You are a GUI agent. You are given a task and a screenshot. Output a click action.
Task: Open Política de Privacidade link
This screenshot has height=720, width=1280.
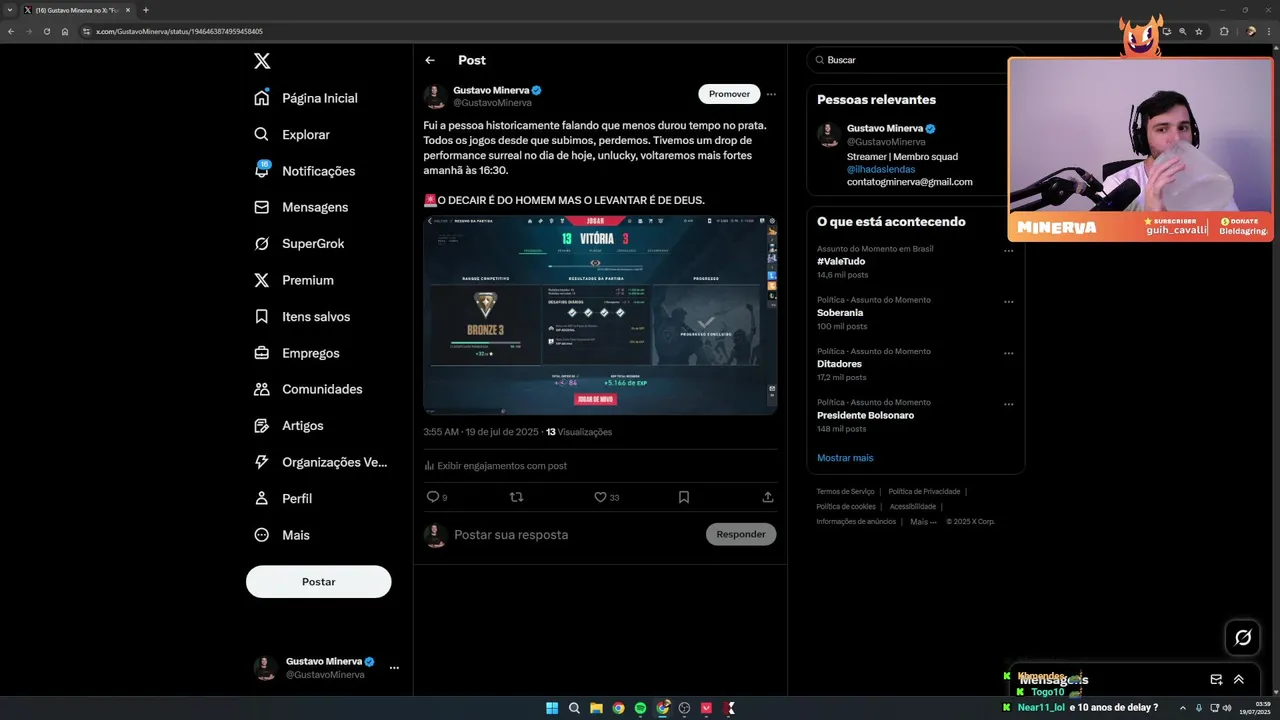[x=924, y=492]
